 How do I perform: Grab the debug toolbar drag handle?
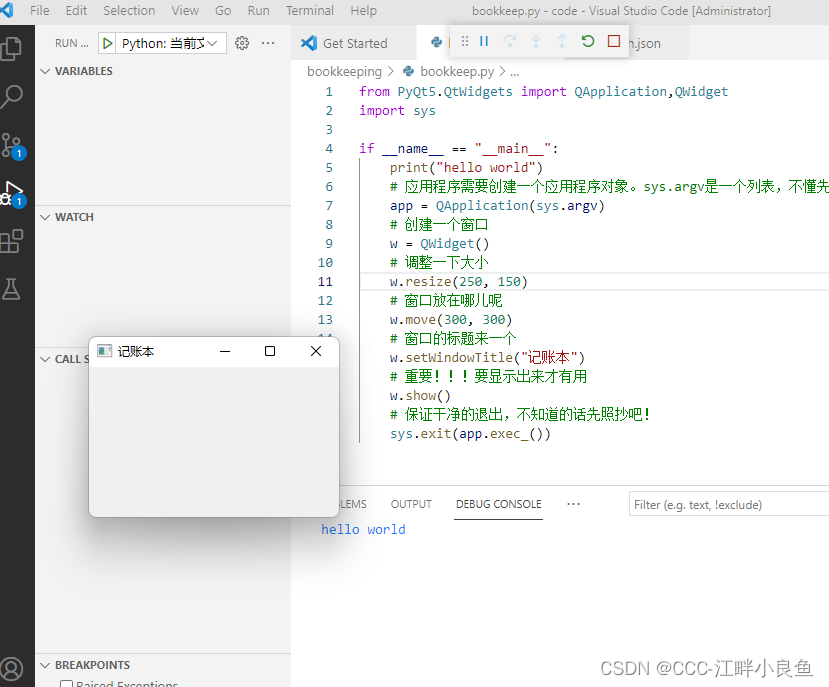tap(465, 41)
